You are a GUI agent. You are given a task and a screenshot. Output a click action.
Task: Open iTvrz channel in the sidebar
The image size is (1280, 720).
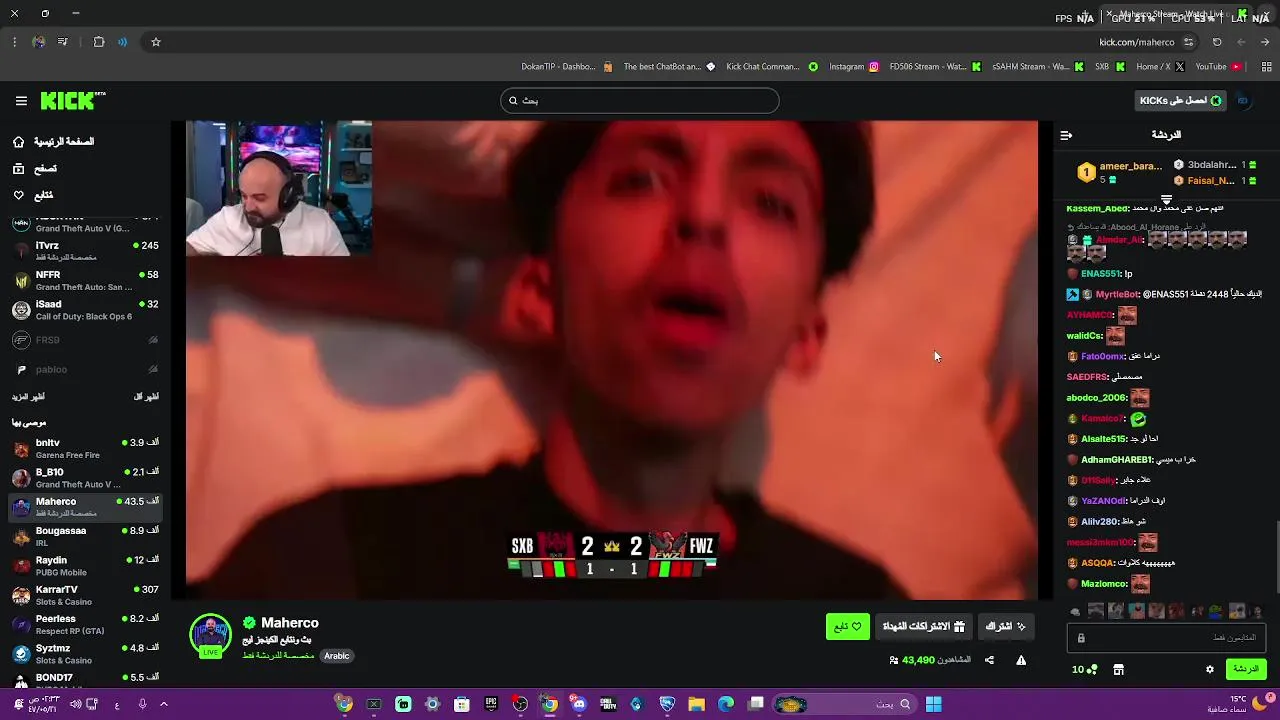coord(85,250)
